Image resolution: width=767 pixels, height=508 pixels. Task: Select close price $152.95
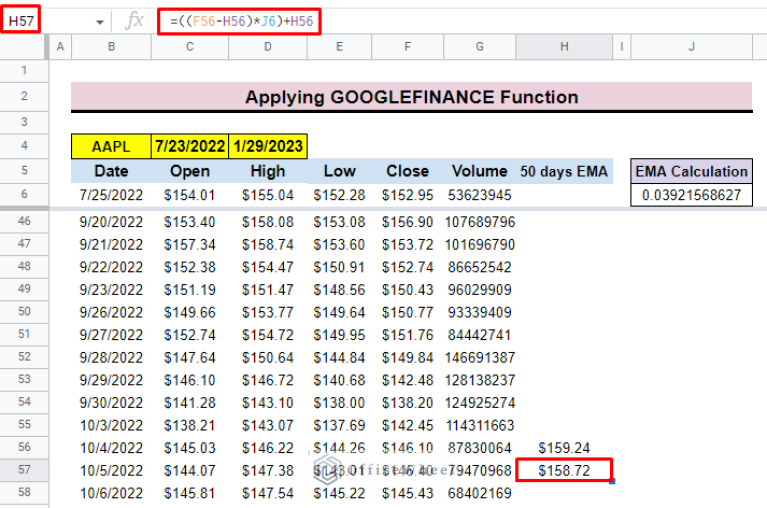pos(407,195)
